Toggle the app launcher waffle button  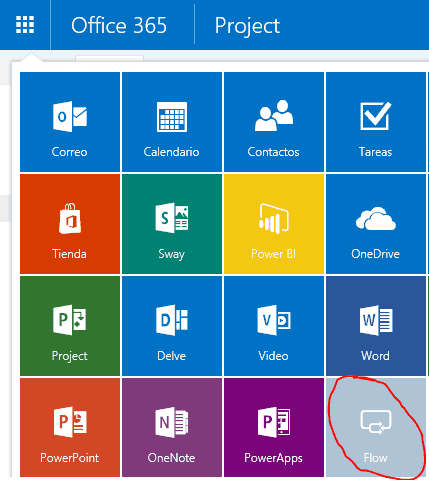[x=25, y=25]
